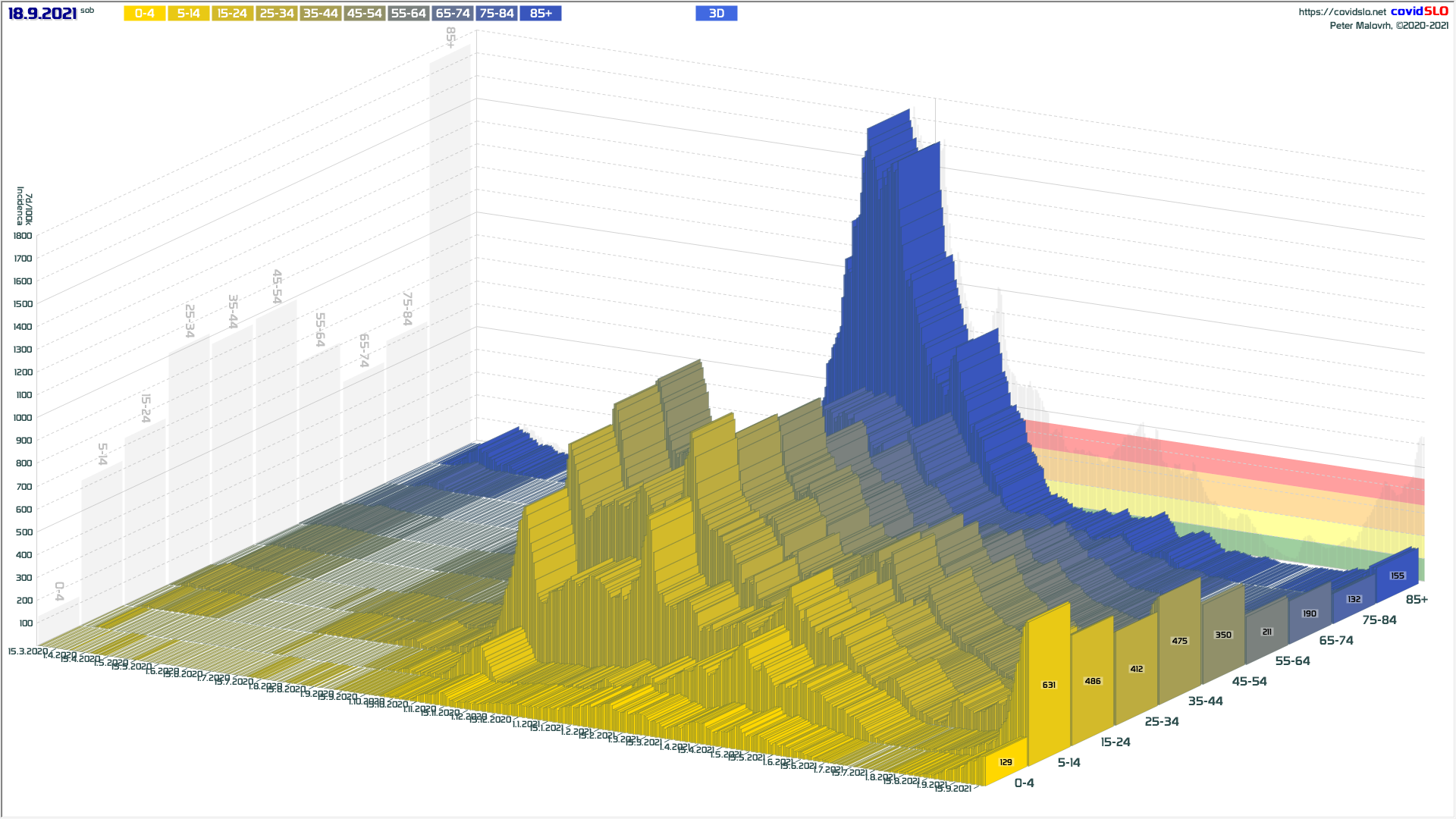Screen dimensions: 1456x819
Task: Toggle the 75-84 age group legend
Action: 497,14
